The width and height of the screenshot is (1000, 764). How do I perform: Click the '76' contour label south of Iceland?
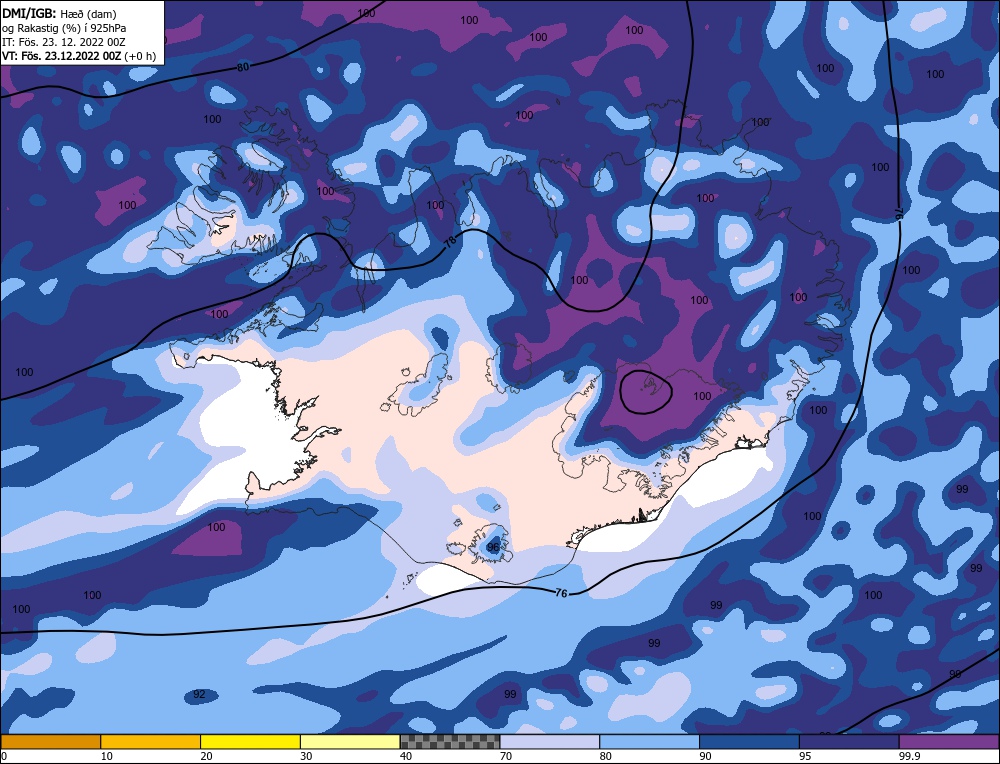561,593
